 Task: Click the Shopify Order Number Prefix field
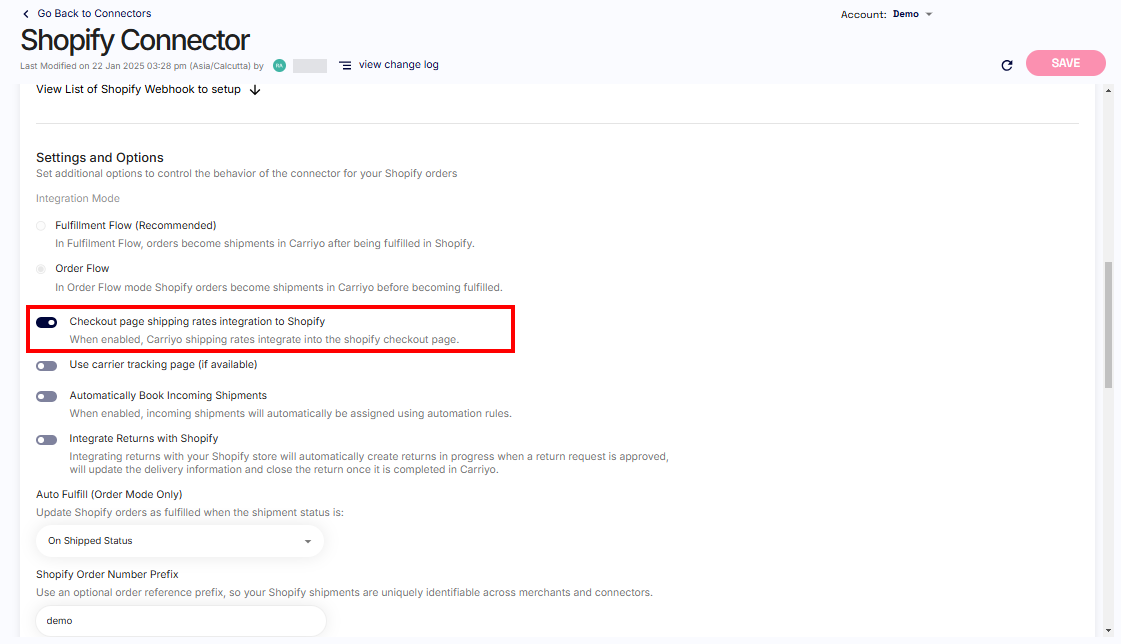(x=181, y=620)
